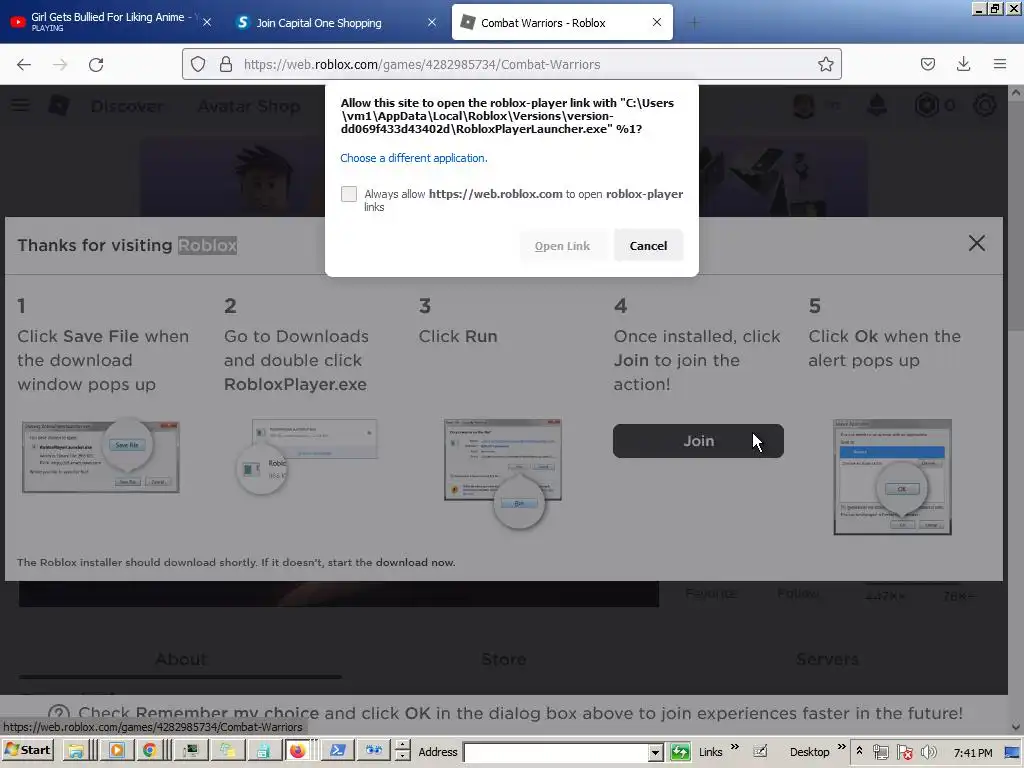Click the quick launch toolbar stepper arrows

pos(403,752)
